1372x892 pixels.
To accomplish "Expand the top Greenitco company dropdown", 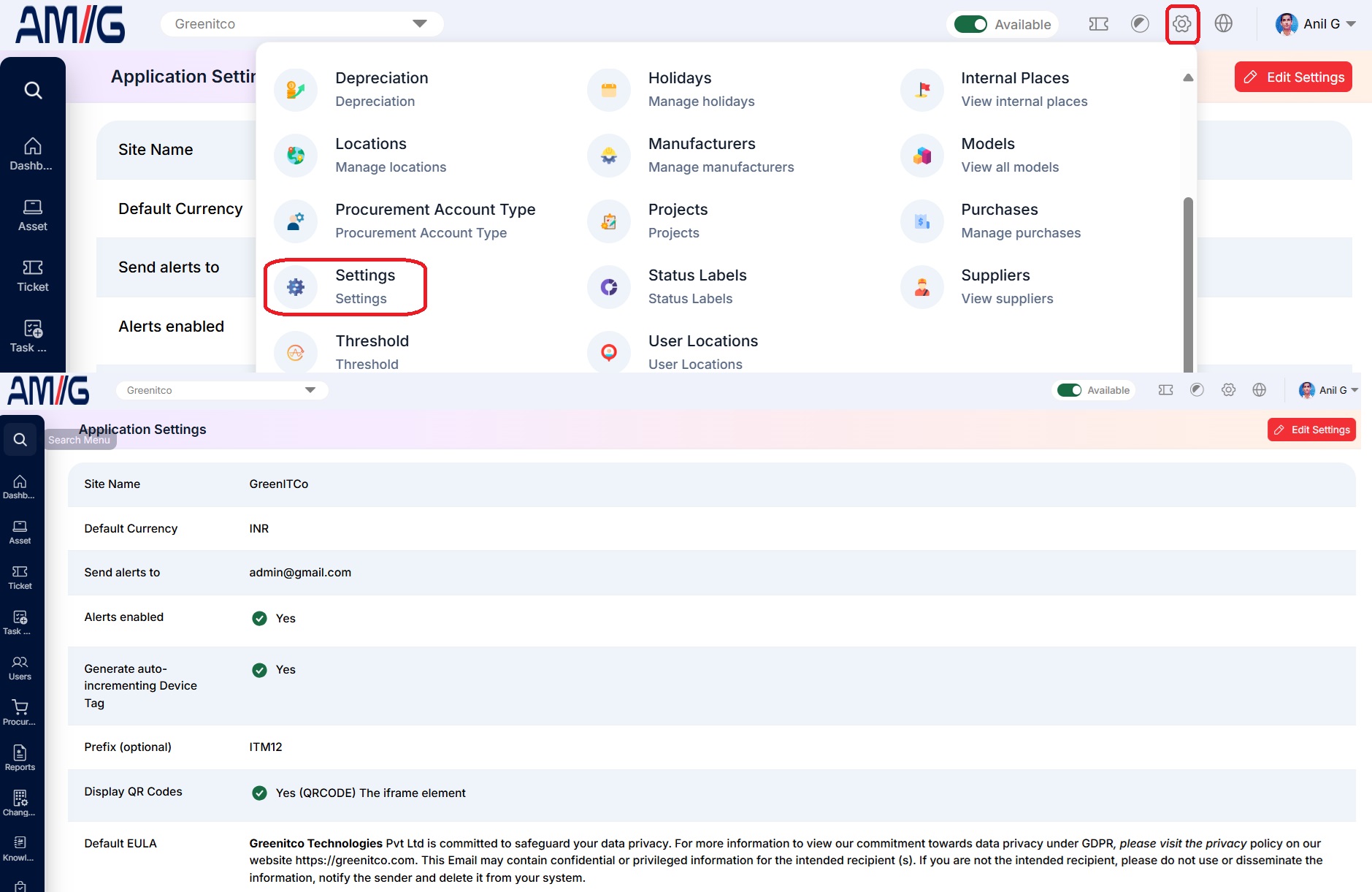I will pos(302,24).
